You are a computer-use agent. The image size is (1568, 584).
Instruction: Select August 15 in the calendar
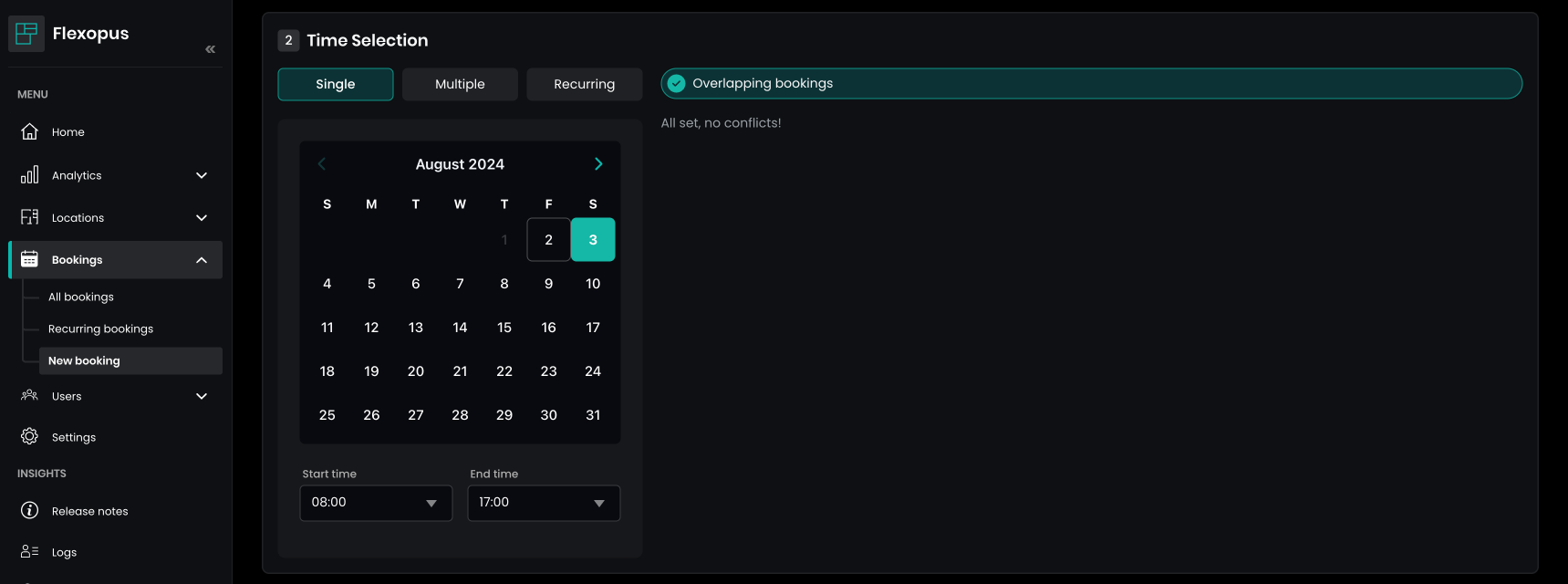(x=504, y=328)
